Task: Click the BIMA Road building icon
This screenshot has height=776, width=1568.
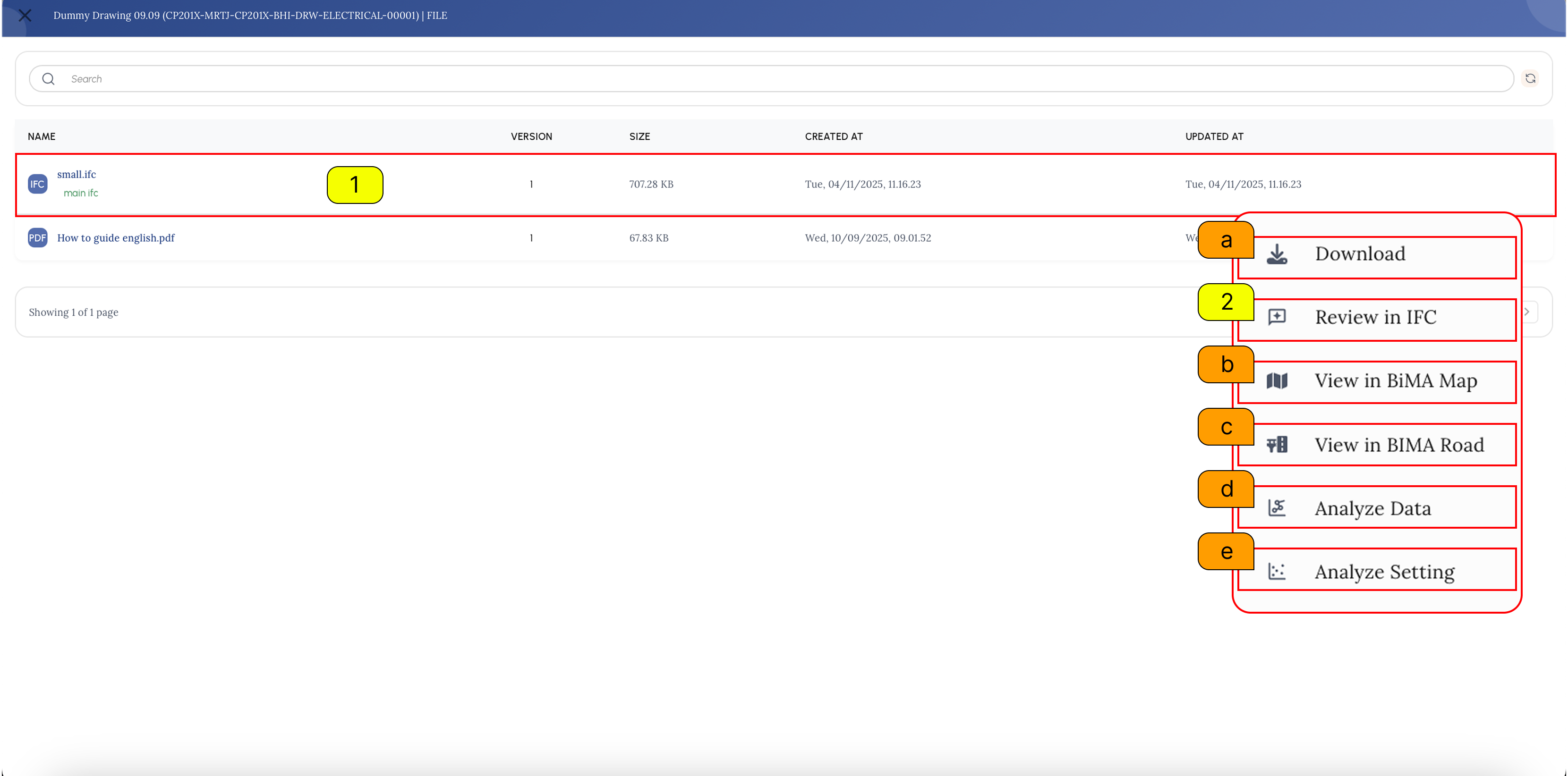Action: tap(1277, 445)
